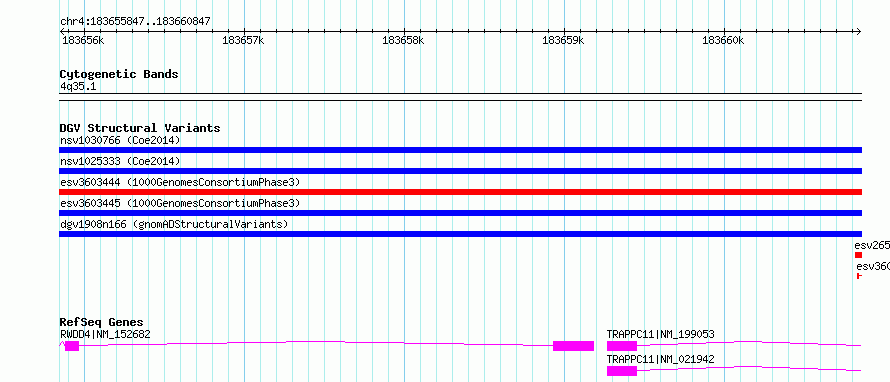The width and height of the screenshot is (890, 382).
Task: Click the large RWDD4 exon near 183659k
Action: pyautogui.click(x=573, y=346)
